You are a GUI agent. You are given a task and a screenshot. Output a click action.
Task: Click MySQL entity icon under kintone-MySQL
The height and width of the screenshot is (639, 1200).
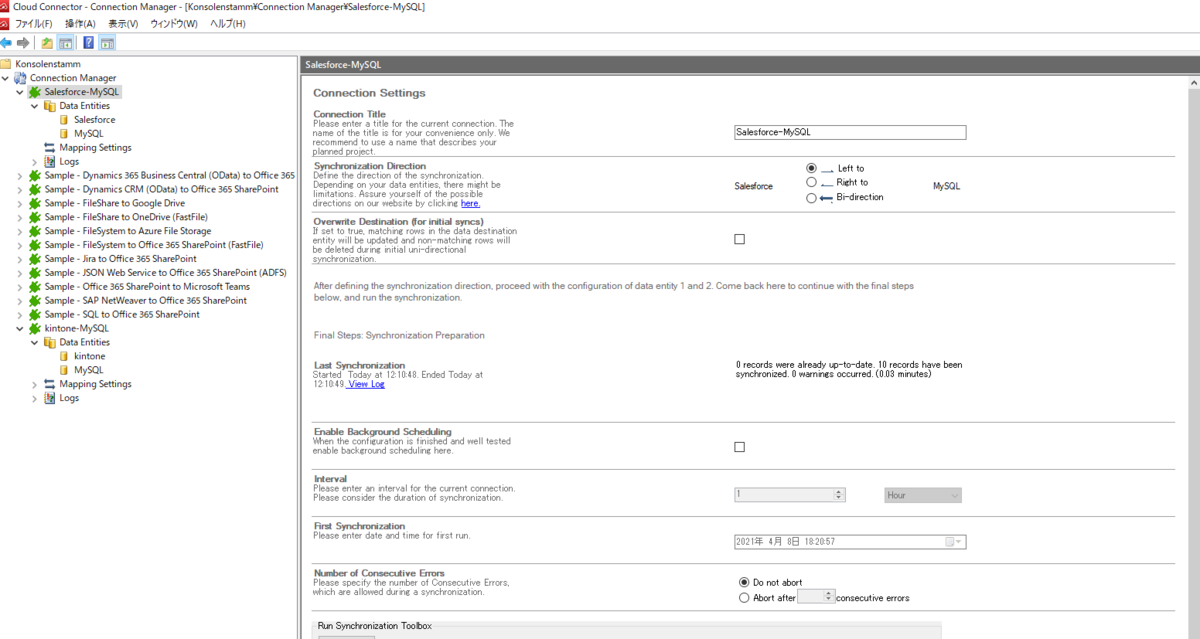tap(65, 370)
